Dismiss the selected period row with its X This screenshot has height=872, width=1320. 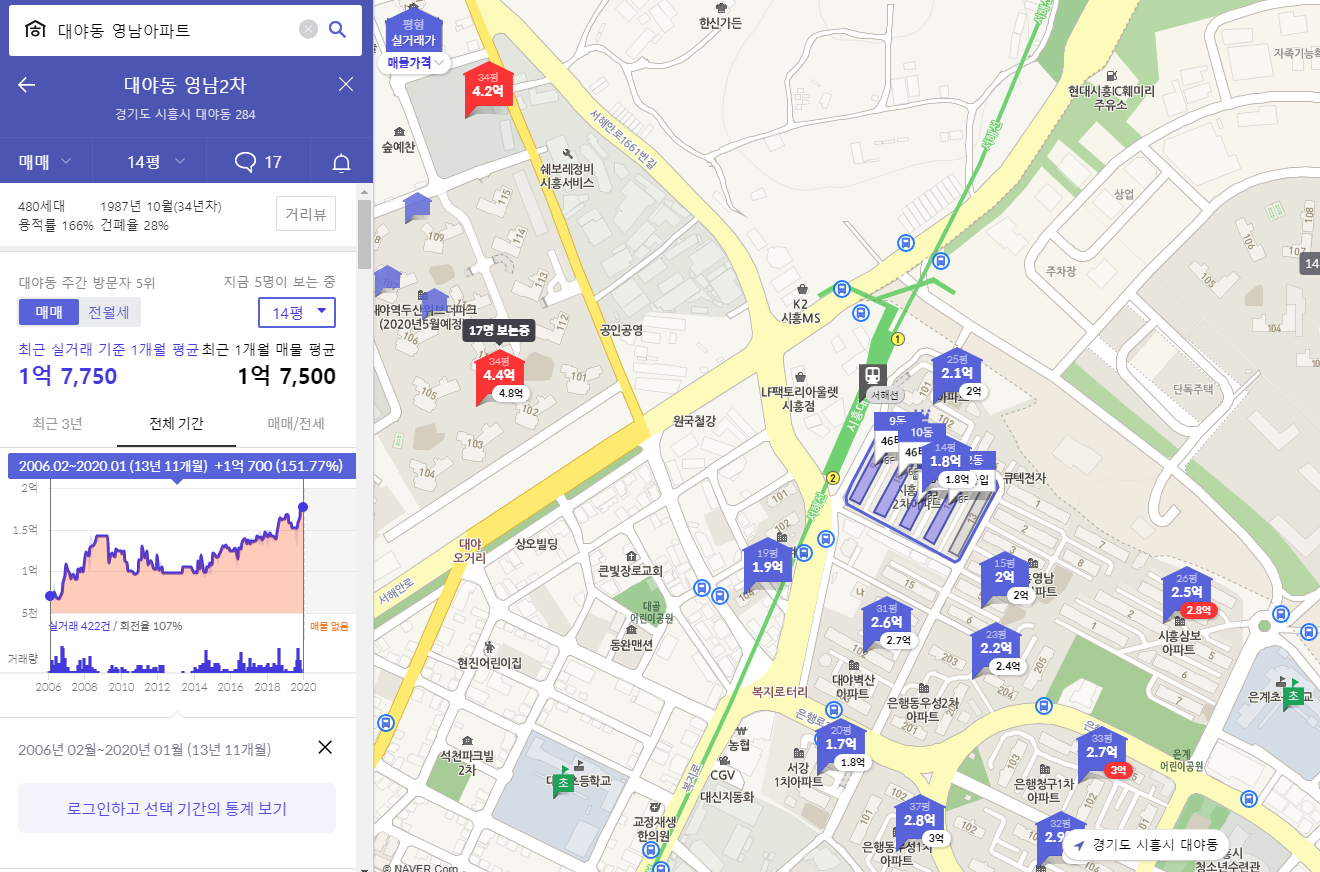tap(324, 747)
